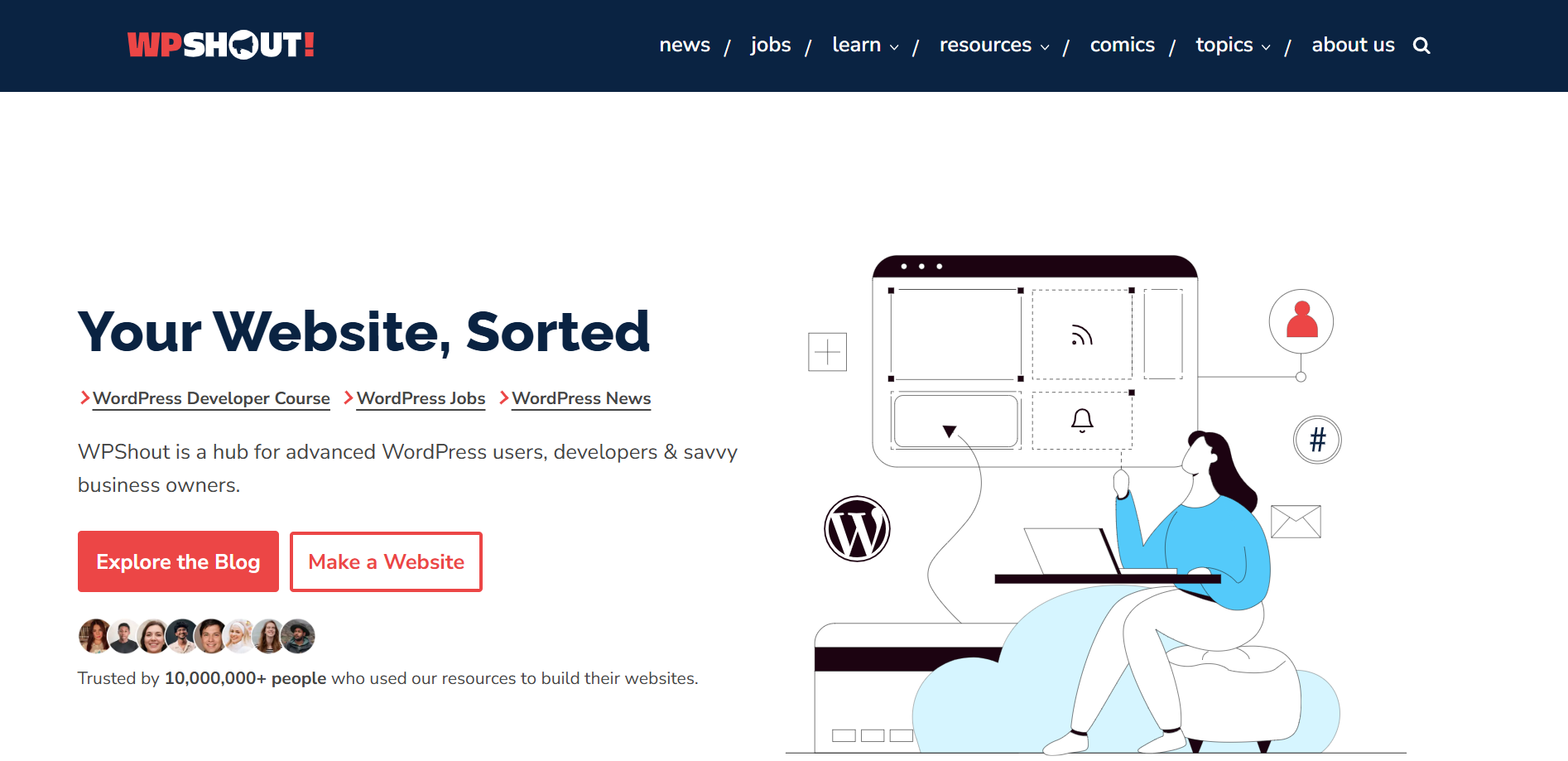Expand the topics dropdown menu
Viewport: 1568px width, 761px height.
1233,45
